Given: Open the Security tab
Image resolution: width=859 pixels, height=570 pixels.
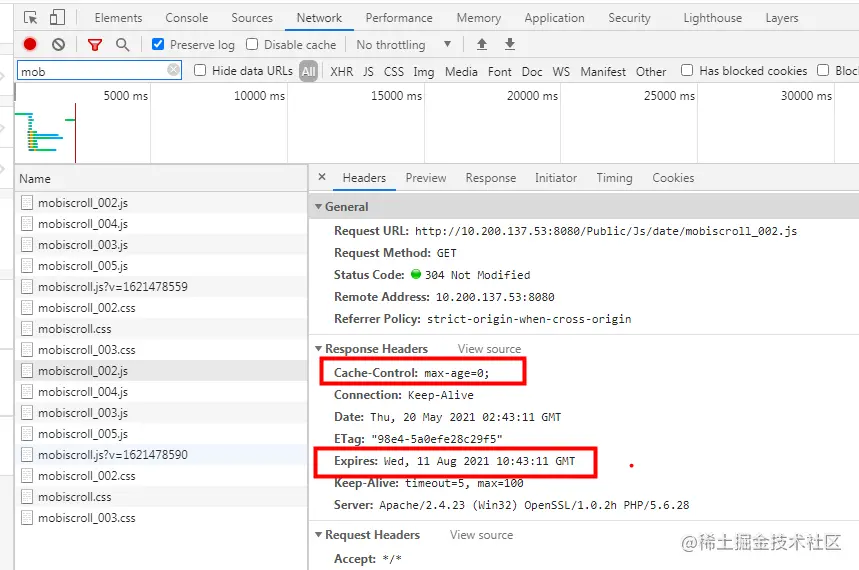Looking at the screenshot, I should coord(629,18).
